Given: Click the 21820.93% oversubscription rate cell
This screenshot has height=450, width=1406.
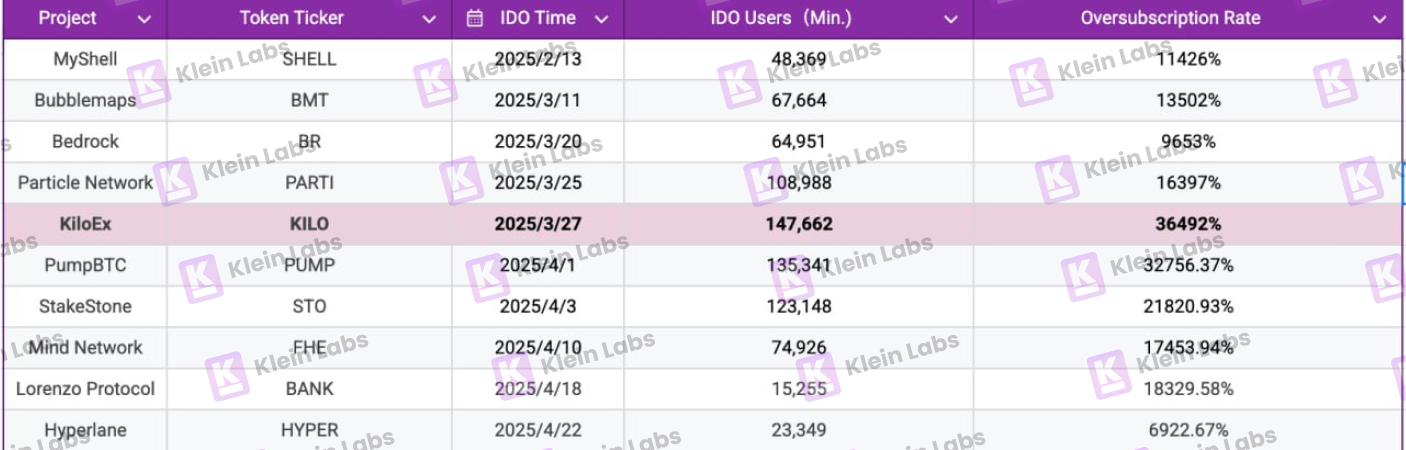Looking at the screenshot, I should point(1188,306).
